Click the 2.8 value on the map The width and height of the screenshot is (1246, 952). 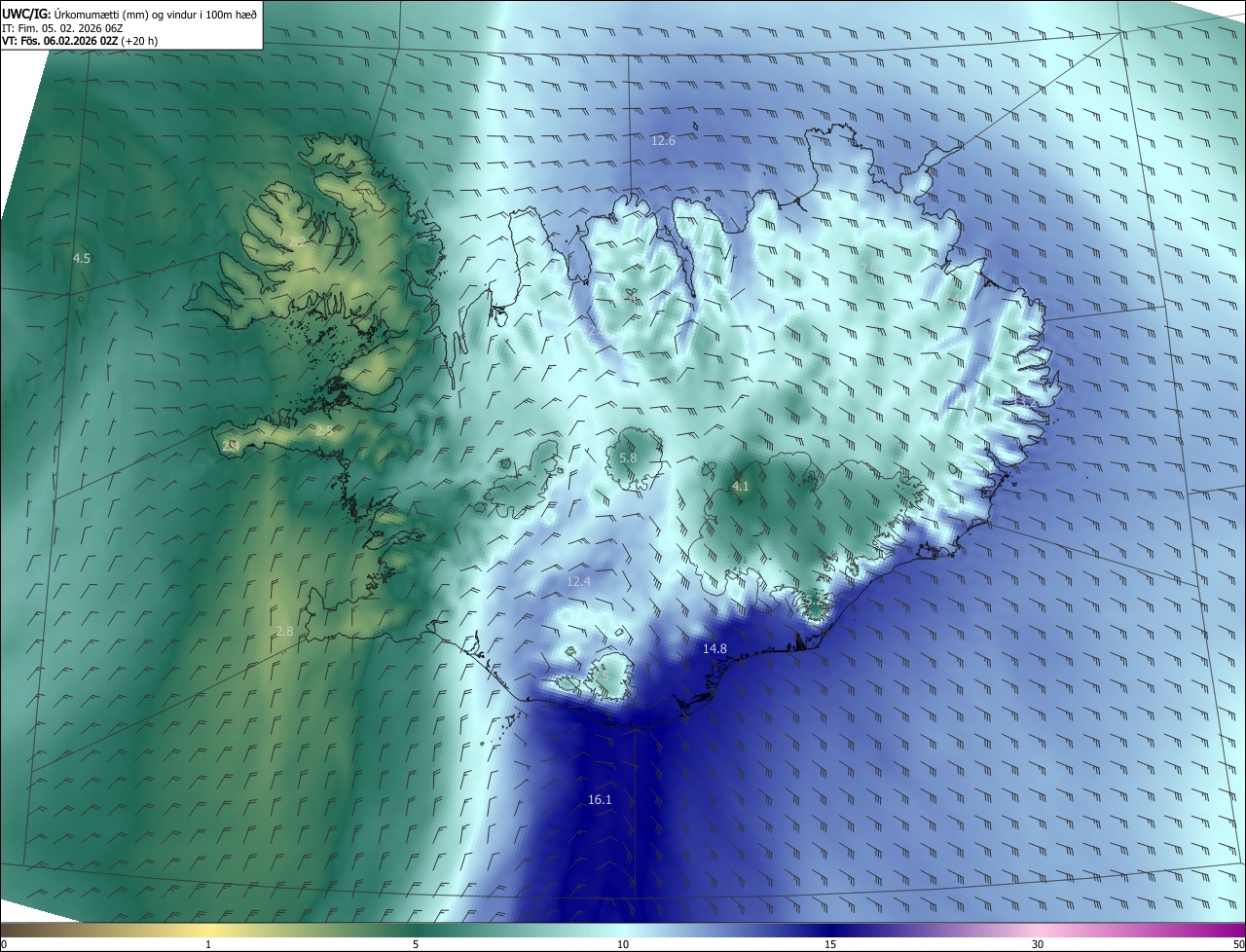coord(284,632)
